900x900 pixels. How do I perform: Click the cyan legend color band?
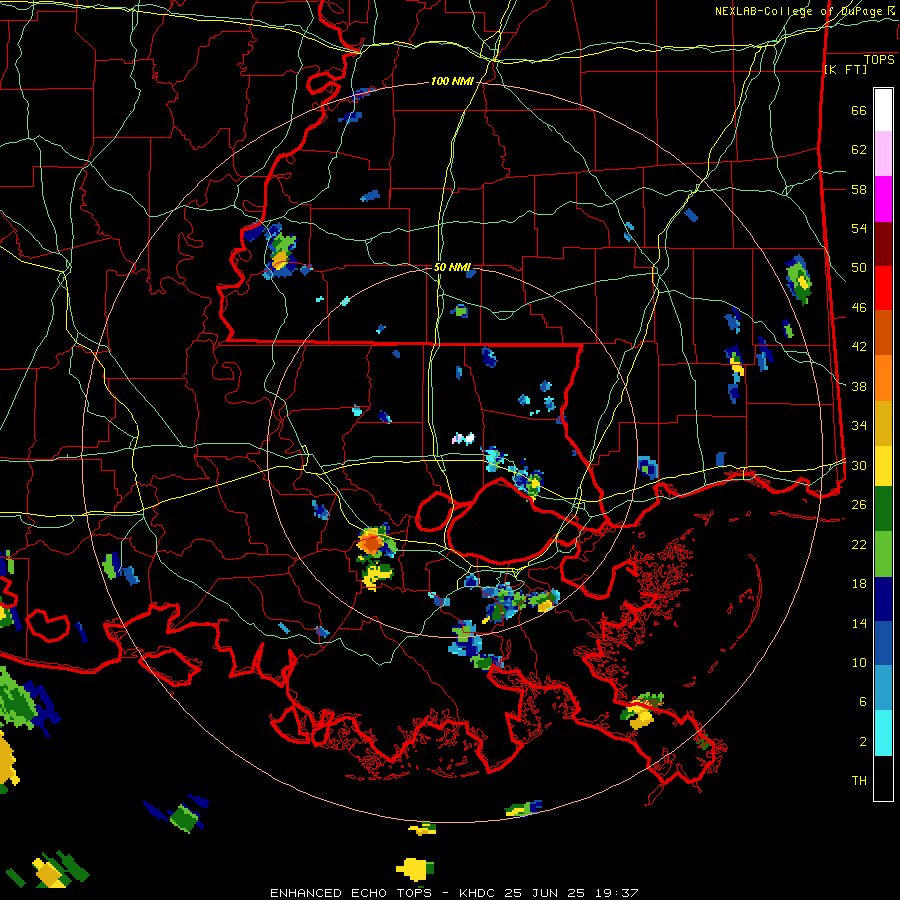883,733
